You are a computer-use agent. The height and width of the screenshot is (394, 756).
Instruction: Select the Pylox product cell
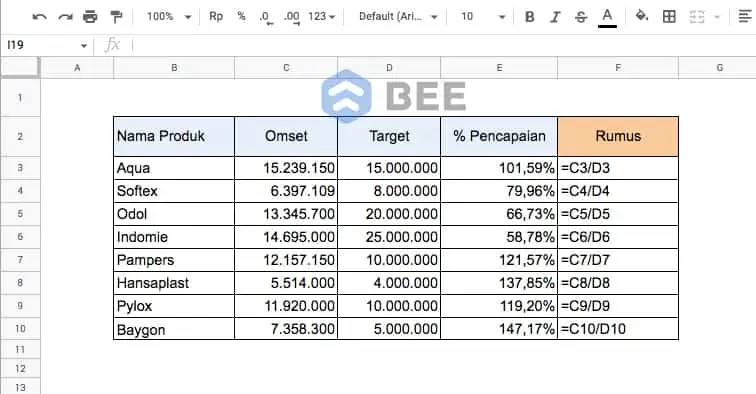coord(174,306)
